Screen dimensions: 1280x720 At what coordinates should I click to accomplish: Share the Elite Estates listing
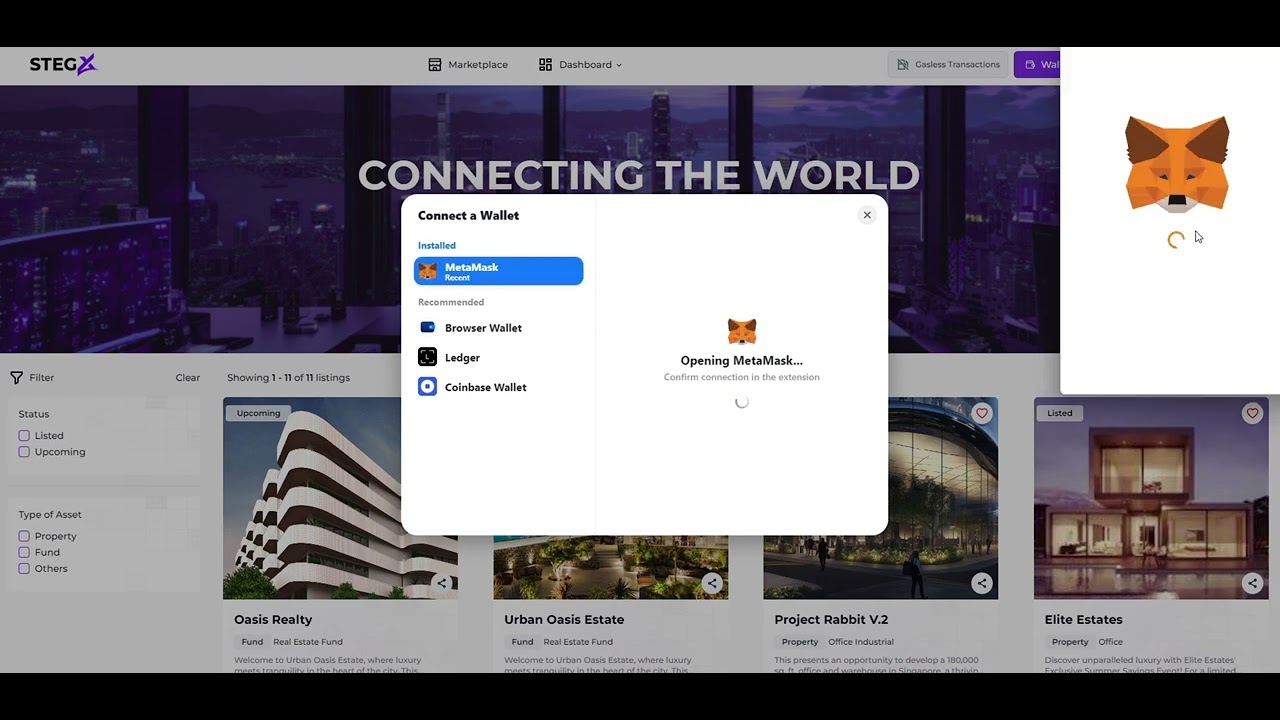tap(1252, 583)
